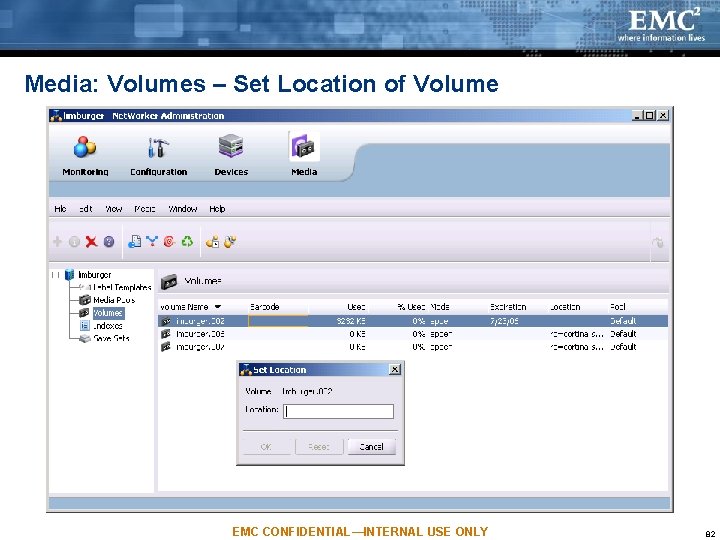The image size is (720, 540).
Task: Select Save Sets in the tree
Action: pos(111,338)
